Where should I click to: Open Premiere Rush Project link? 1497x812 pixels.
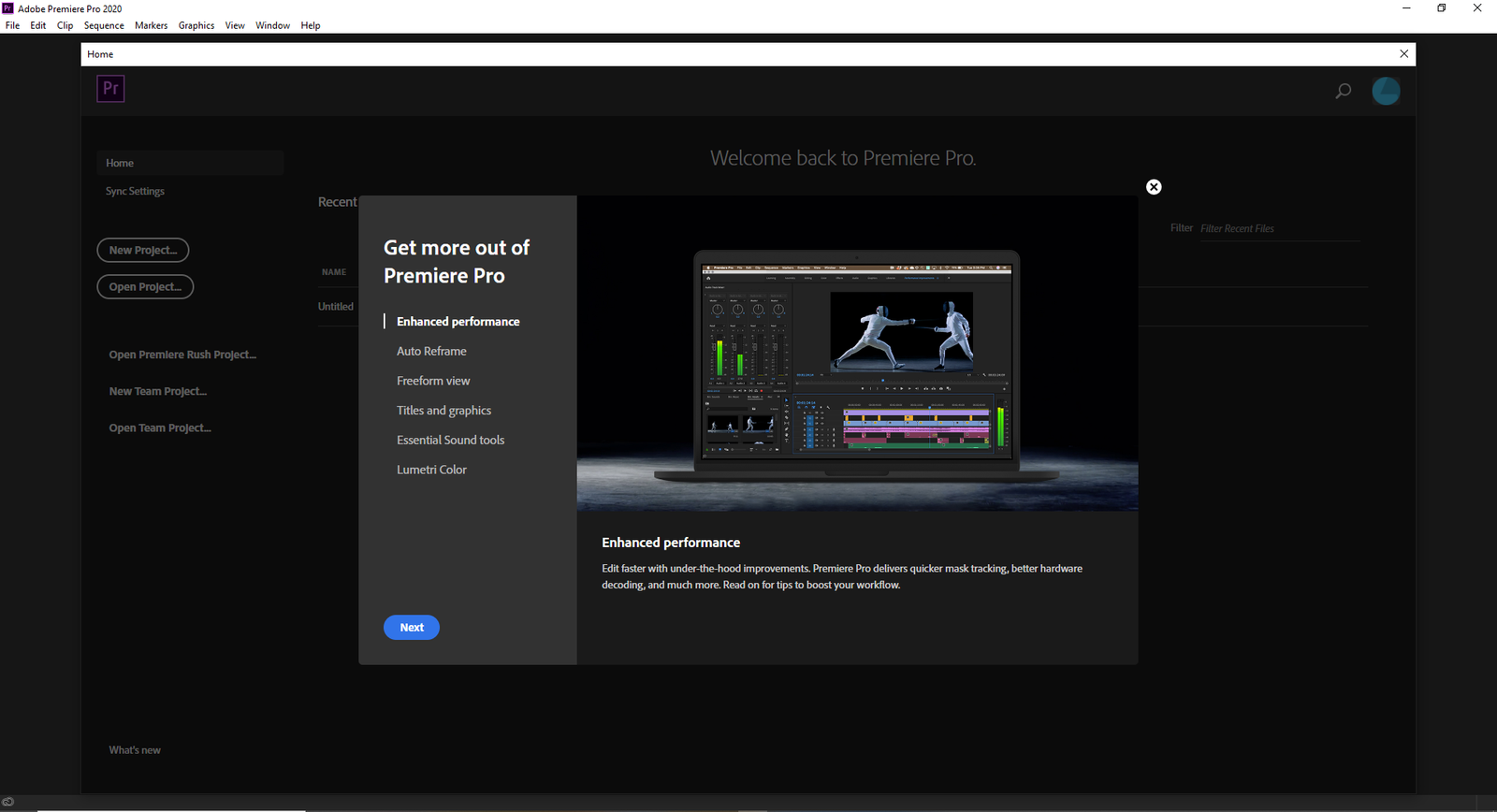[182, 355]
